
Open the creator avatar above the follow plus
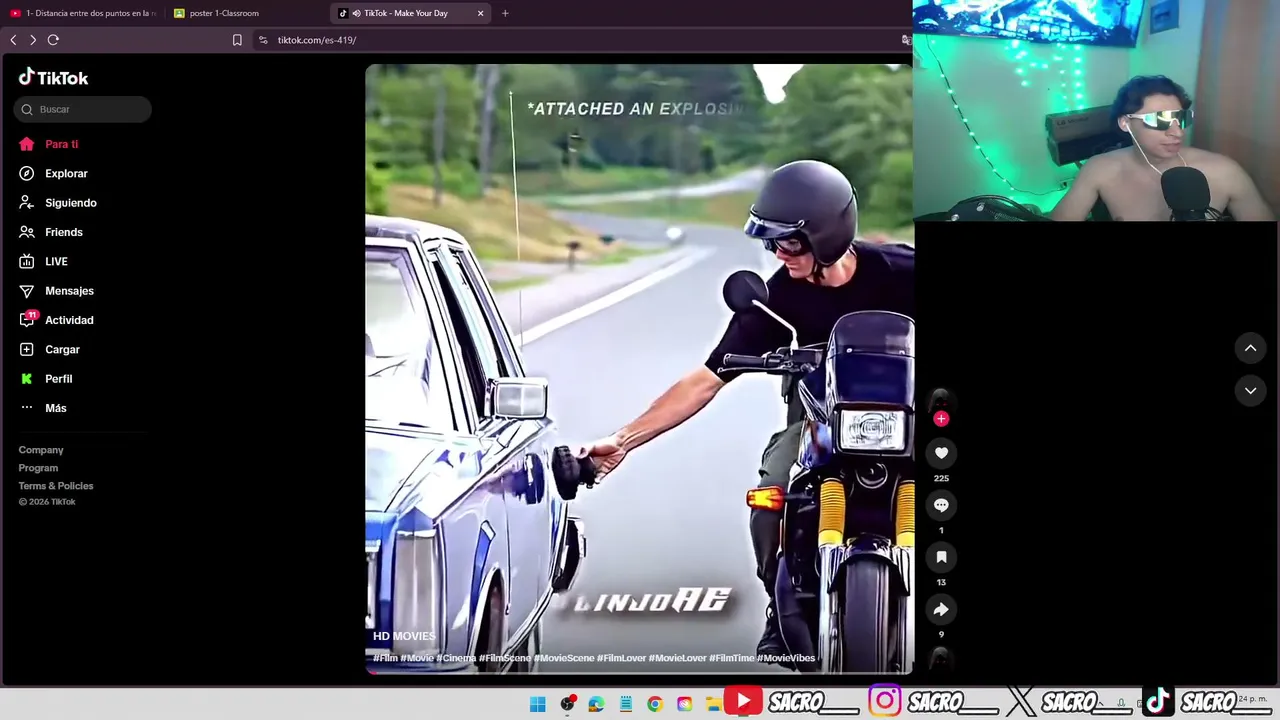coord(941,400)
